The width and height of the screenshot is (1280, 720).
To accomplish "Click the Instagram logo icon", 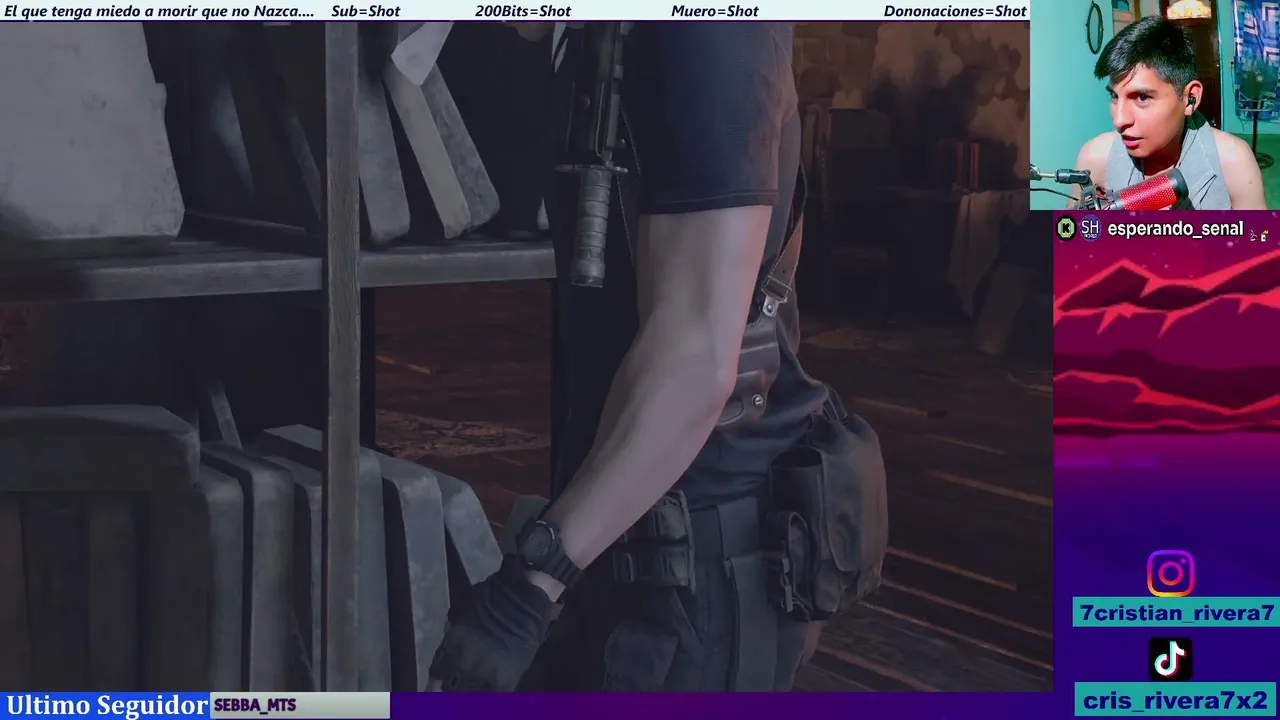I will (1170, 574).
